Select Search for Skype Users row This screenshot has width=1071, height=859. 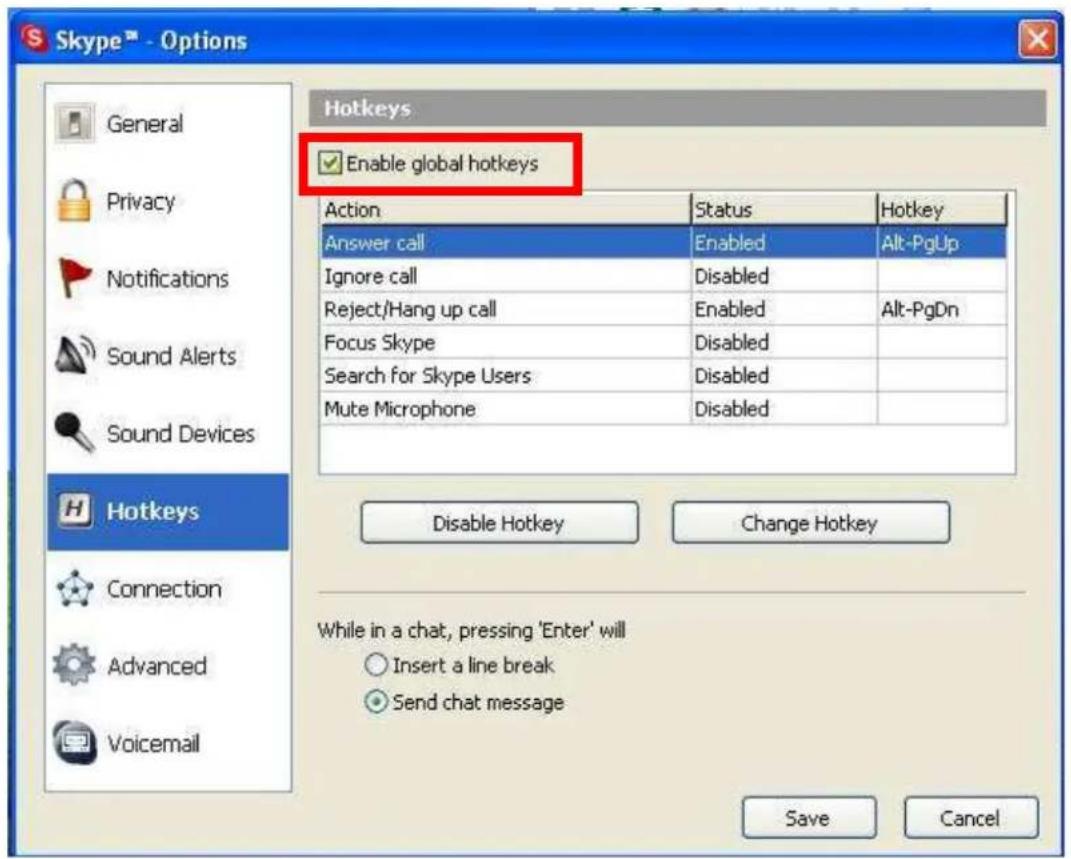664,376
